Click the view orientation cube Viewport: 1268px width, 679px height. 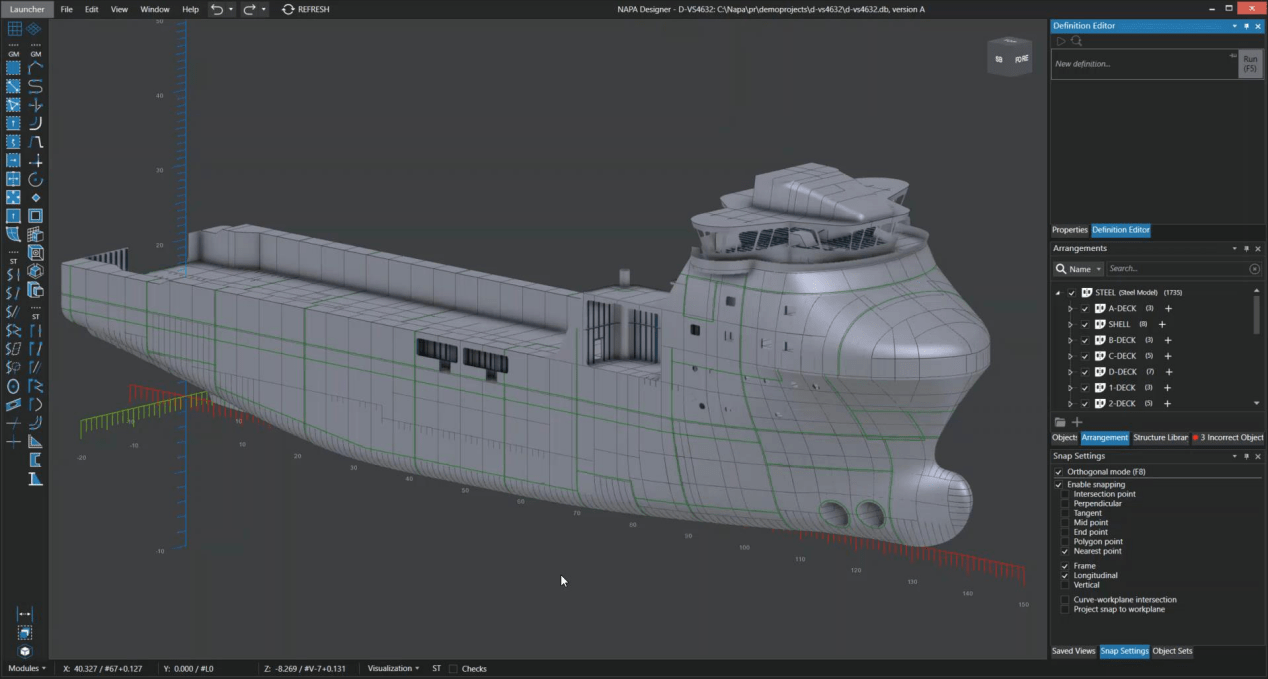pos(1008,58)
